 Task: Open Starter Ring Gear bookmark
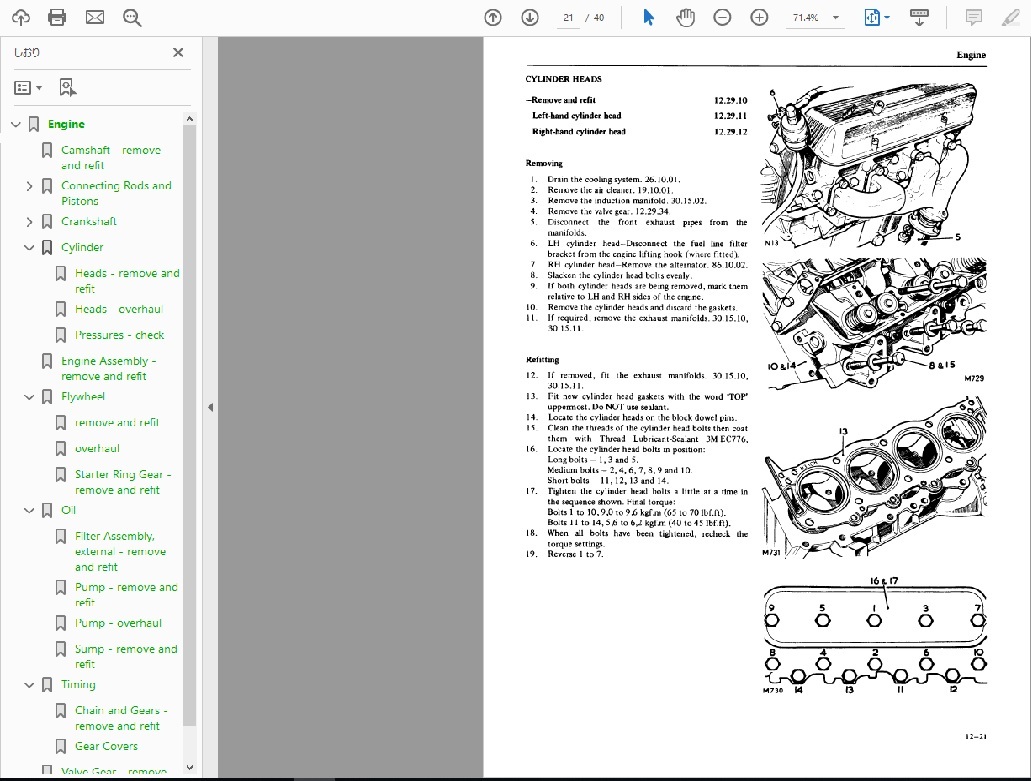(122, 482)
